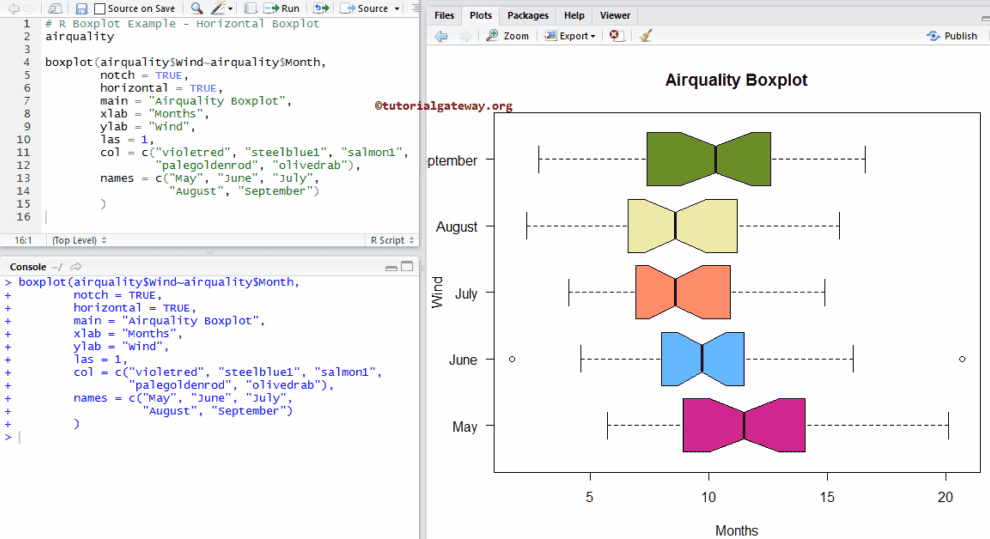Open the (Top Level) scope navigator
Screen dimensions: 990x539
click(x=79, y=240)
